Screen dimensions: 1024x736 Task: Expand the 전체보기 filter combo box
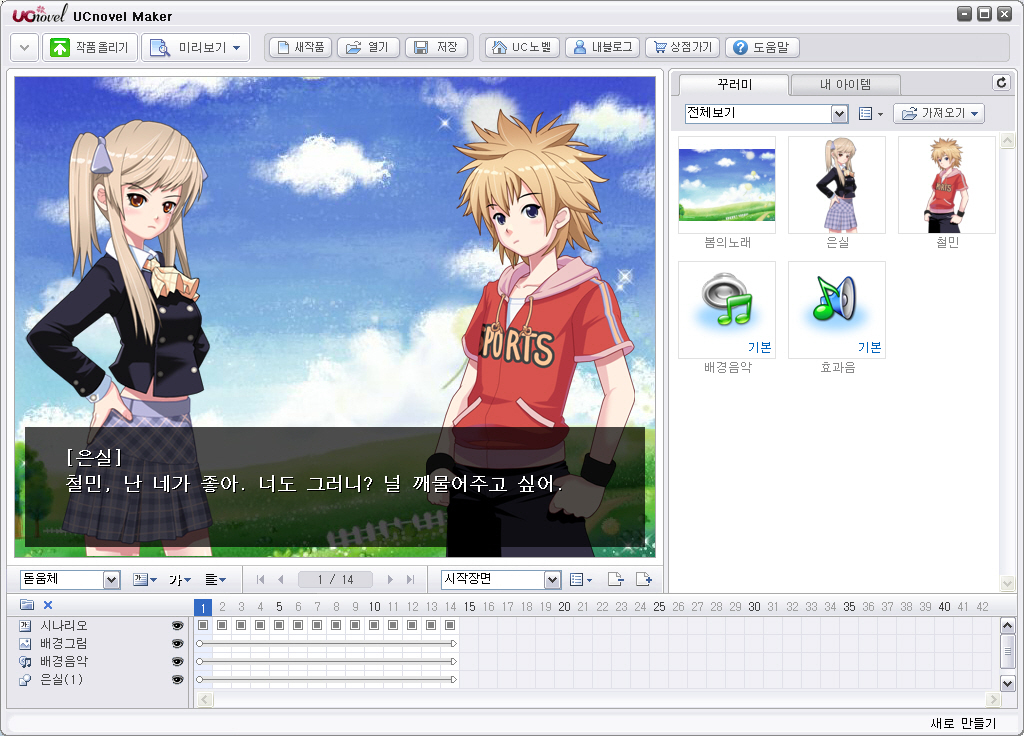tap(839, 114)
